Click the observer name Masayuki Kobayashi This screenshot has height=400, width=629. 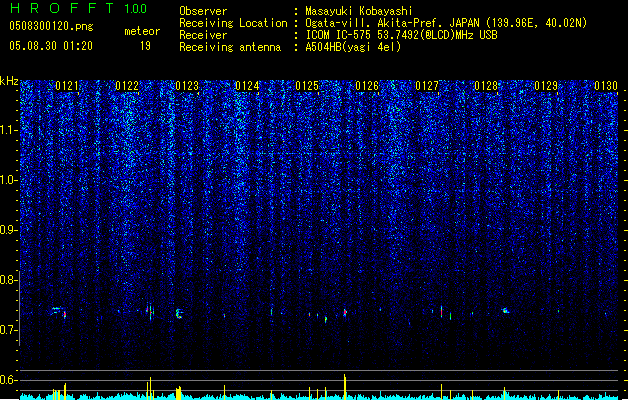coord(359,11)
